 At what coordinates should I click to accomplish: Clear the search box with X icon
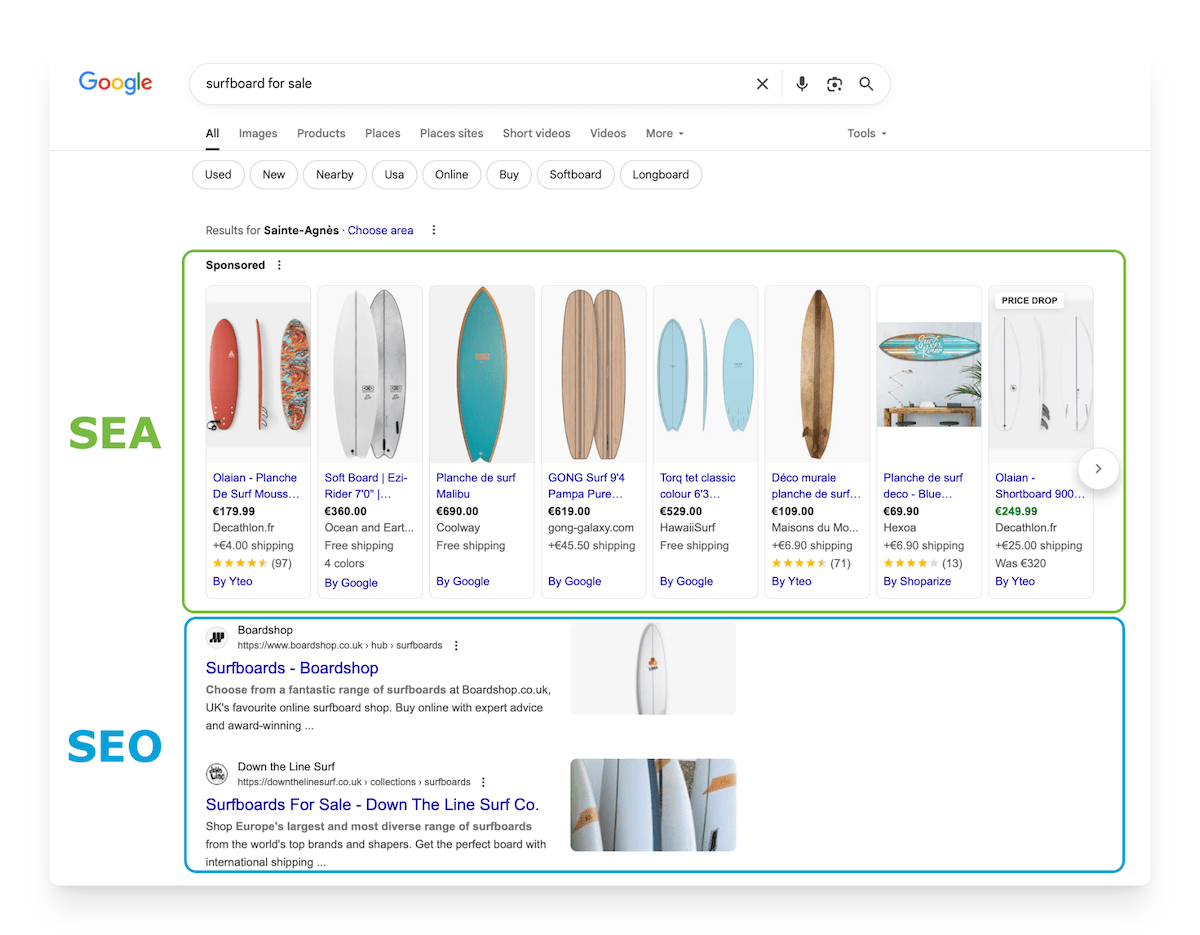762,84
